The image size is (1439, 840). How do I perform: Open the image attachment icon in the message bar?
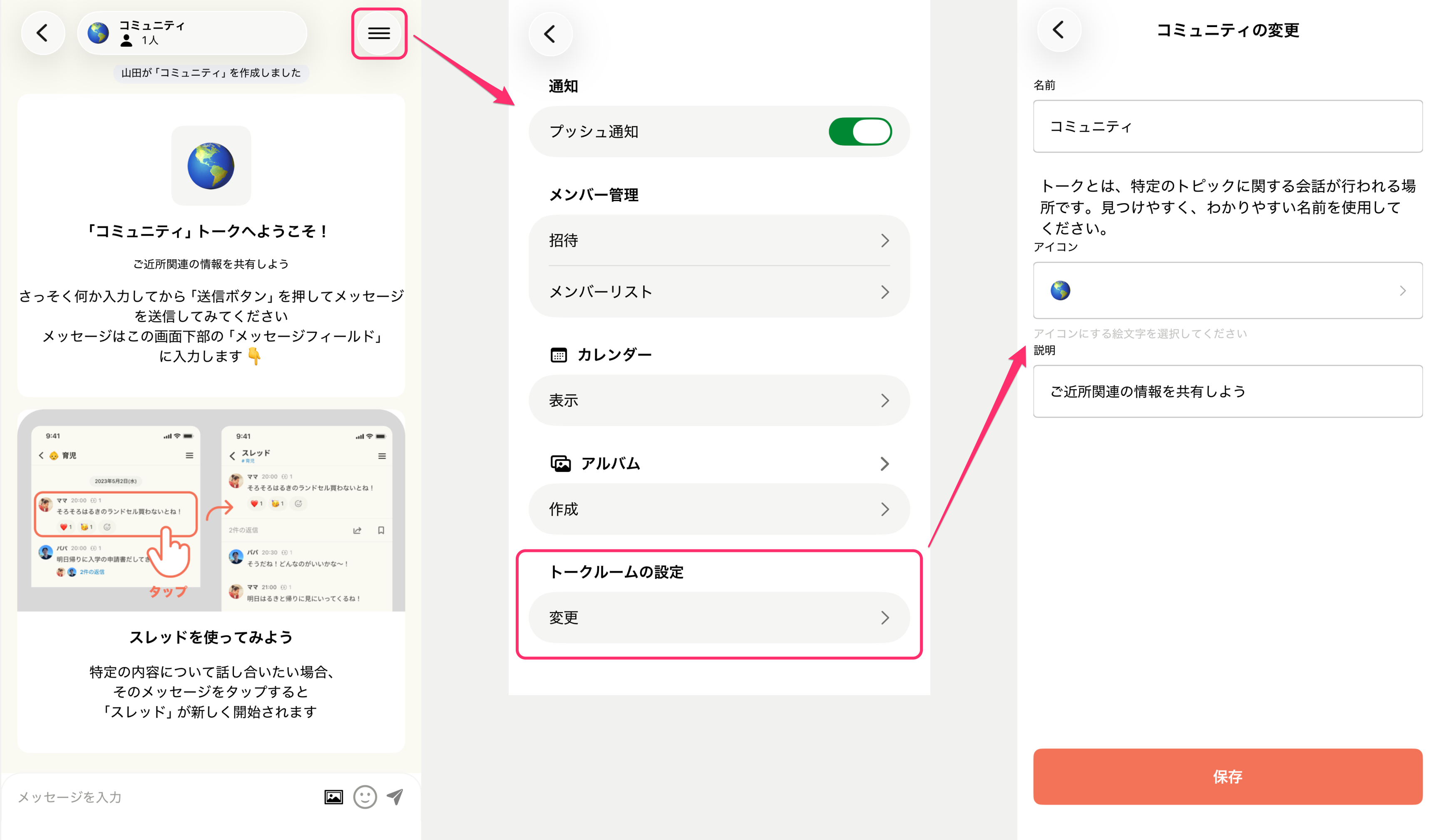(333, 797)
